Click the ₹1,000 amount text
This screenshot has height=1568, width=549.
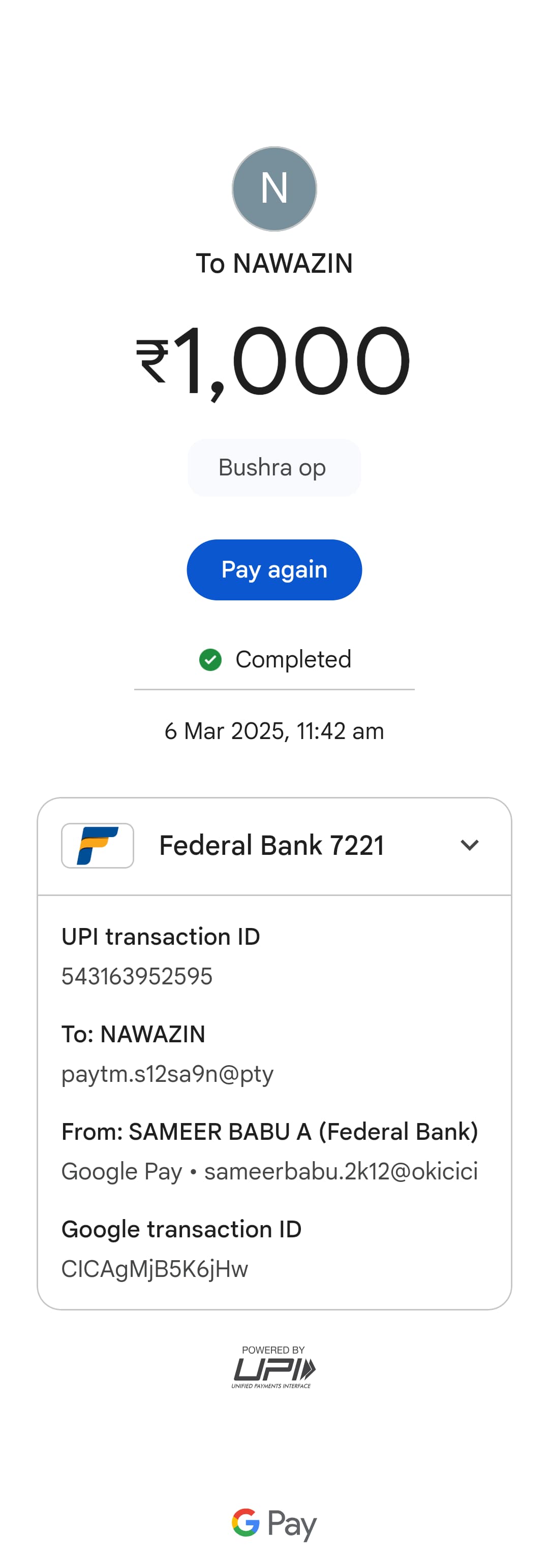click(x=273, y=360)
